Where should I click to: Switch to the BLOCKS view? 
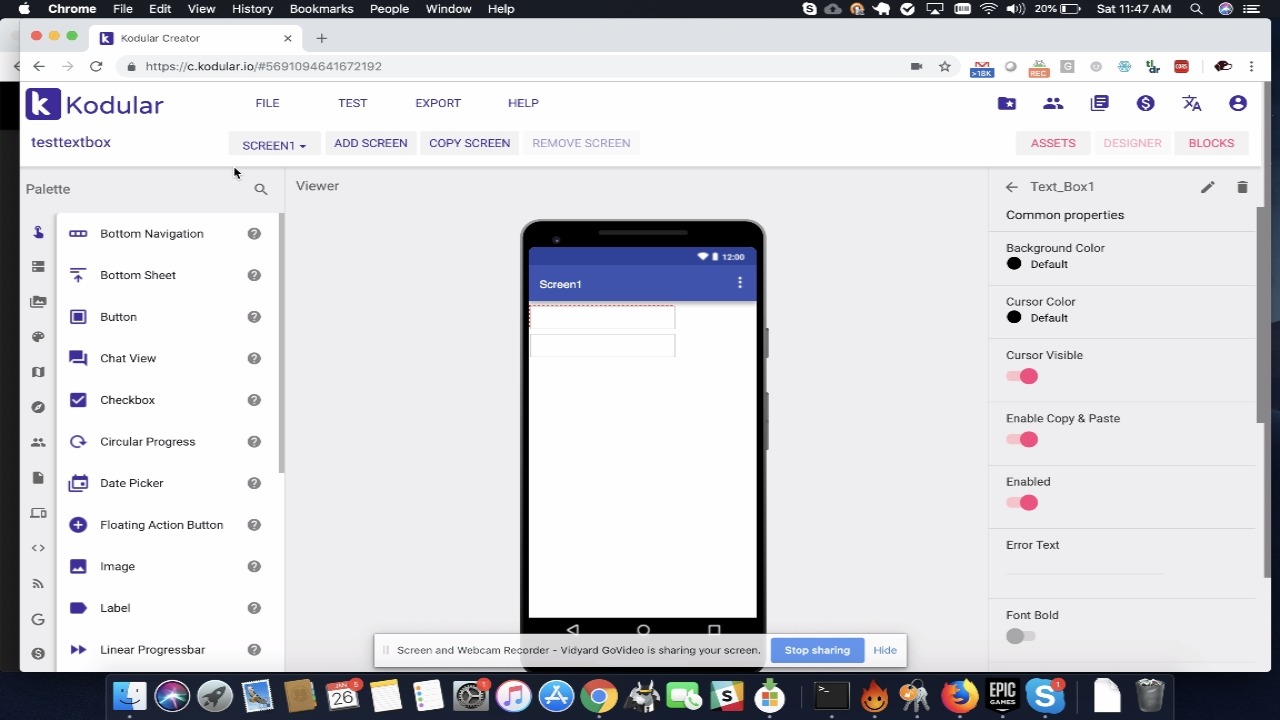point(1211,143)
